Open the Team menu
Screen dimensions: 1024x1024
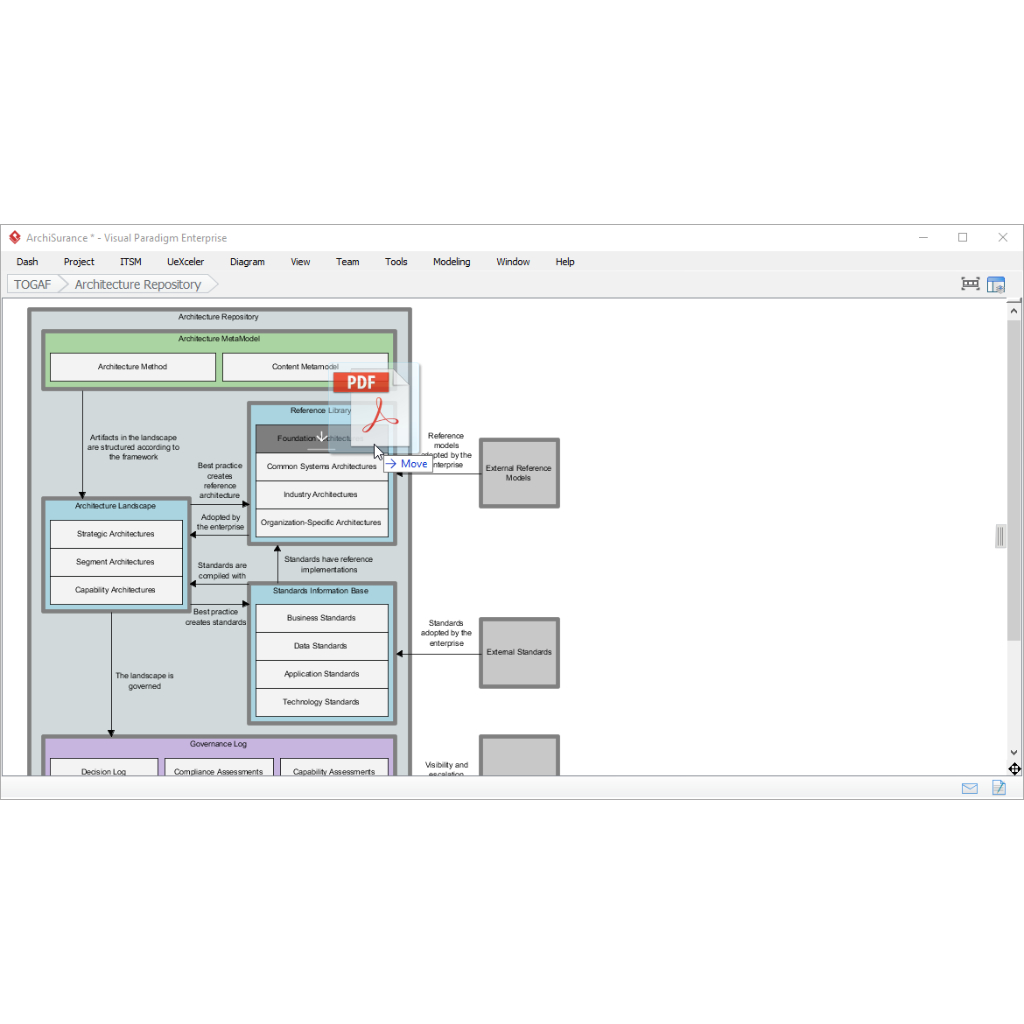[347, 262]
